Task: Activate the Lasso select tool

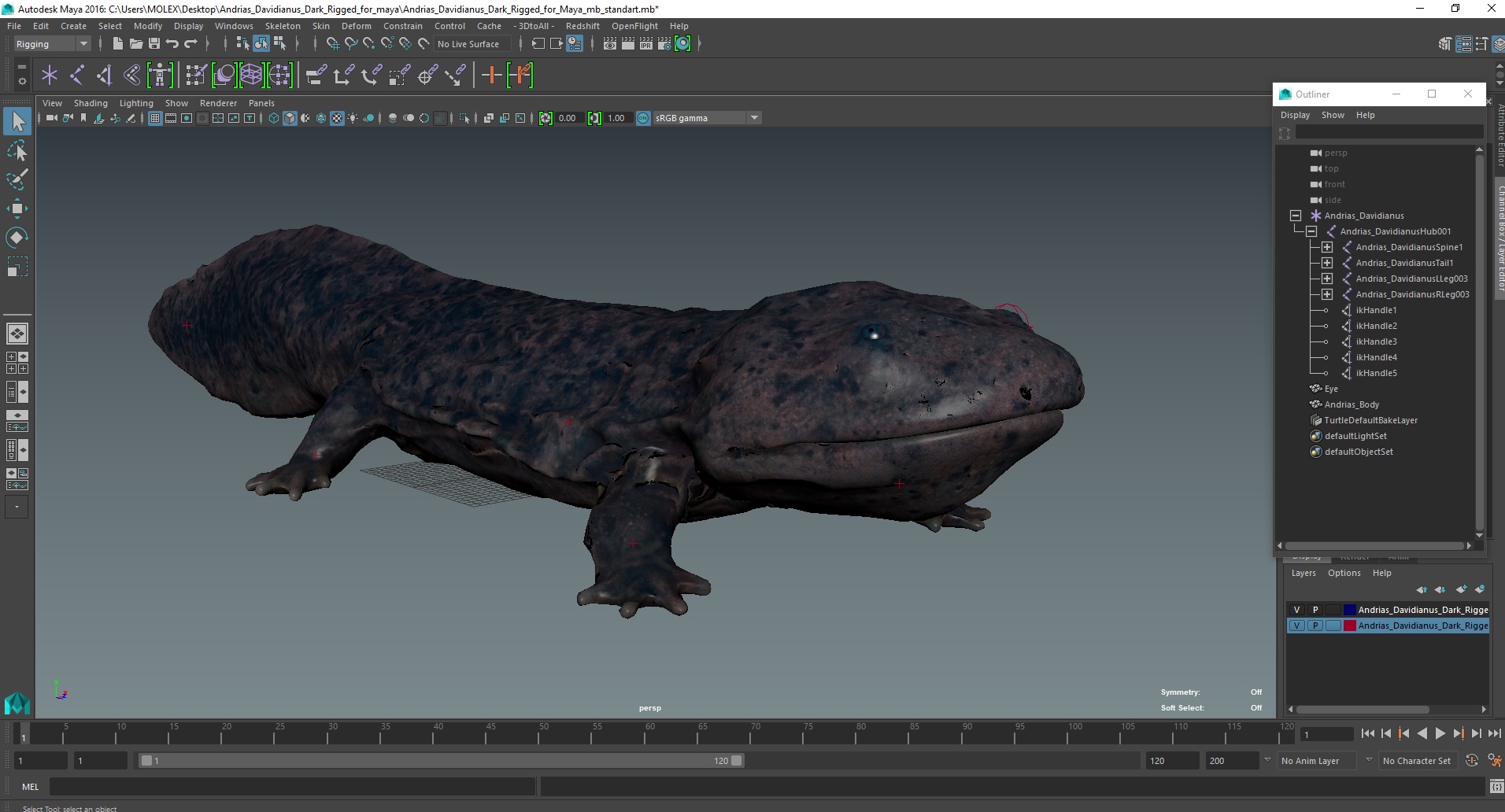Action: coord(17,150)
